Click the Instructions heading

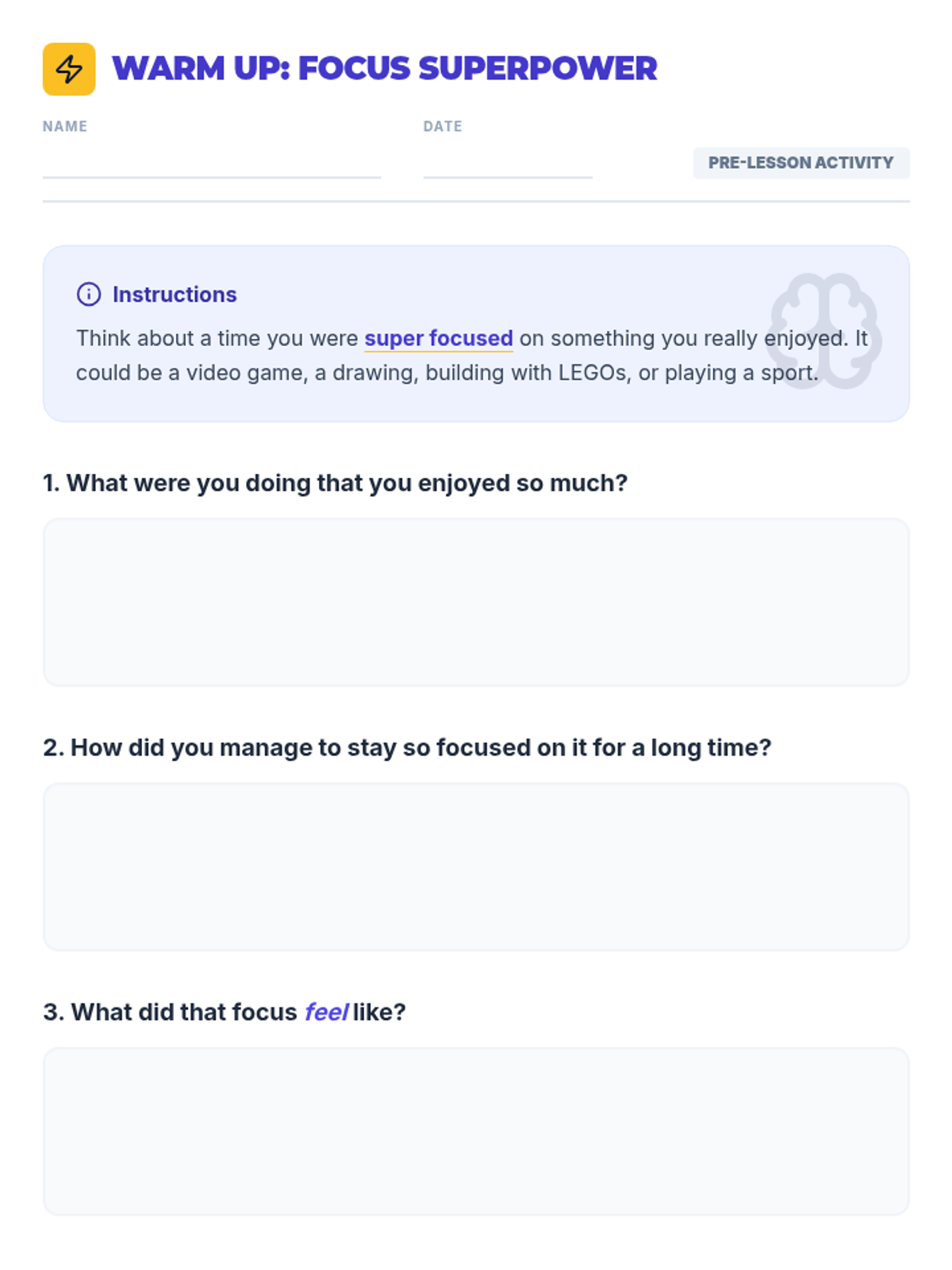[175, 294]
